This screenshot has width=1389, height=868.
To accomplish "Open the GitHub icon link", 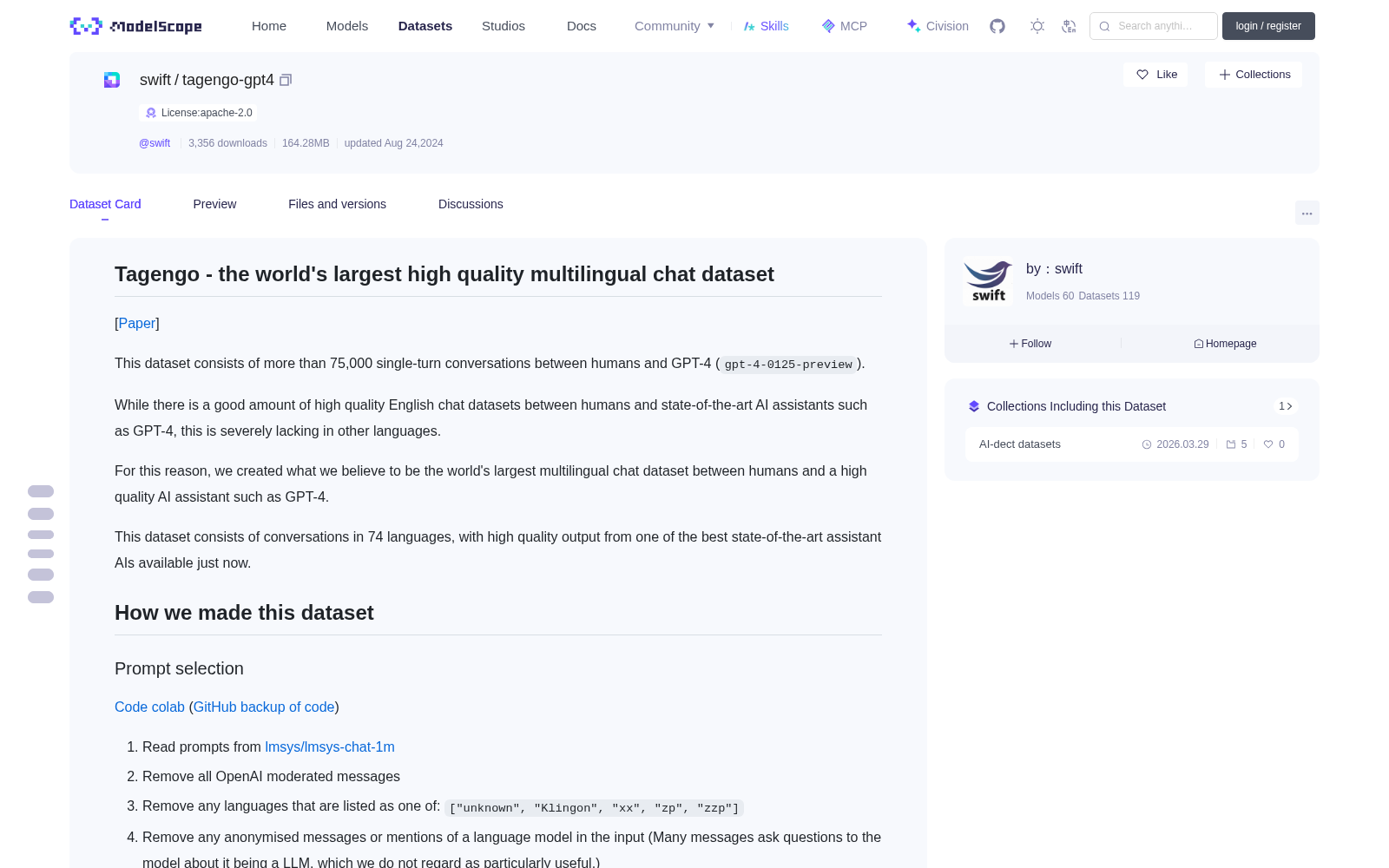I will coord(997,26).
